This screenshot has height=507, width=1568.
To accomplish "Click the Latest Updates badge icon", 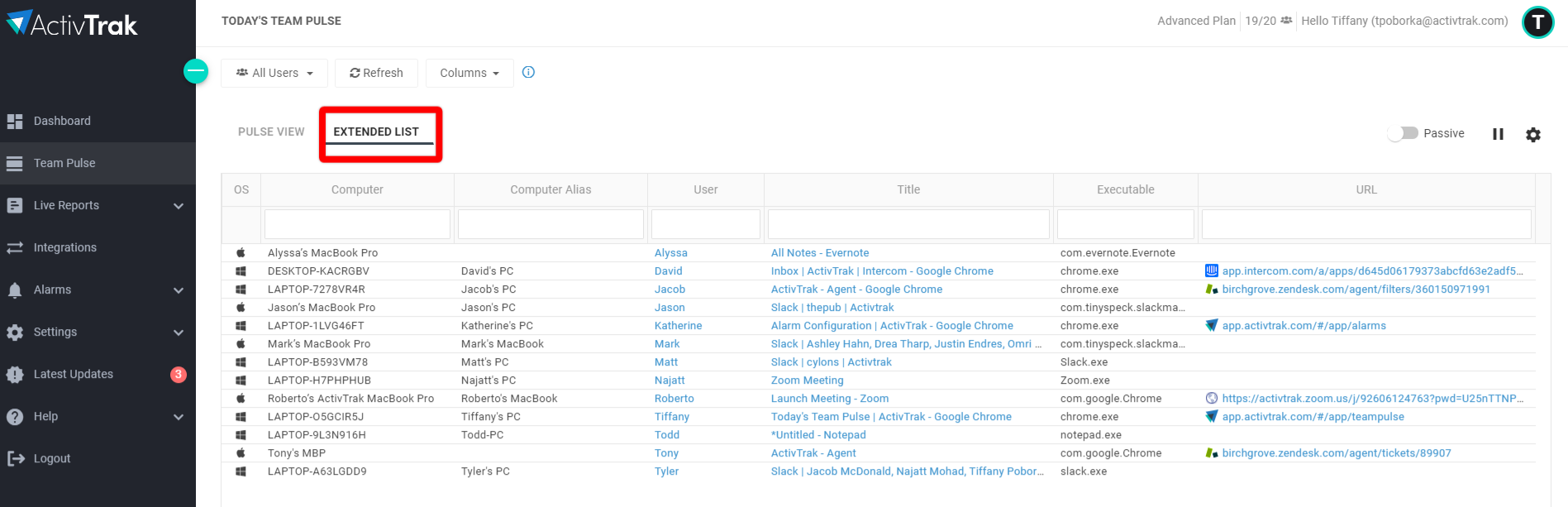I will point(15,375).
